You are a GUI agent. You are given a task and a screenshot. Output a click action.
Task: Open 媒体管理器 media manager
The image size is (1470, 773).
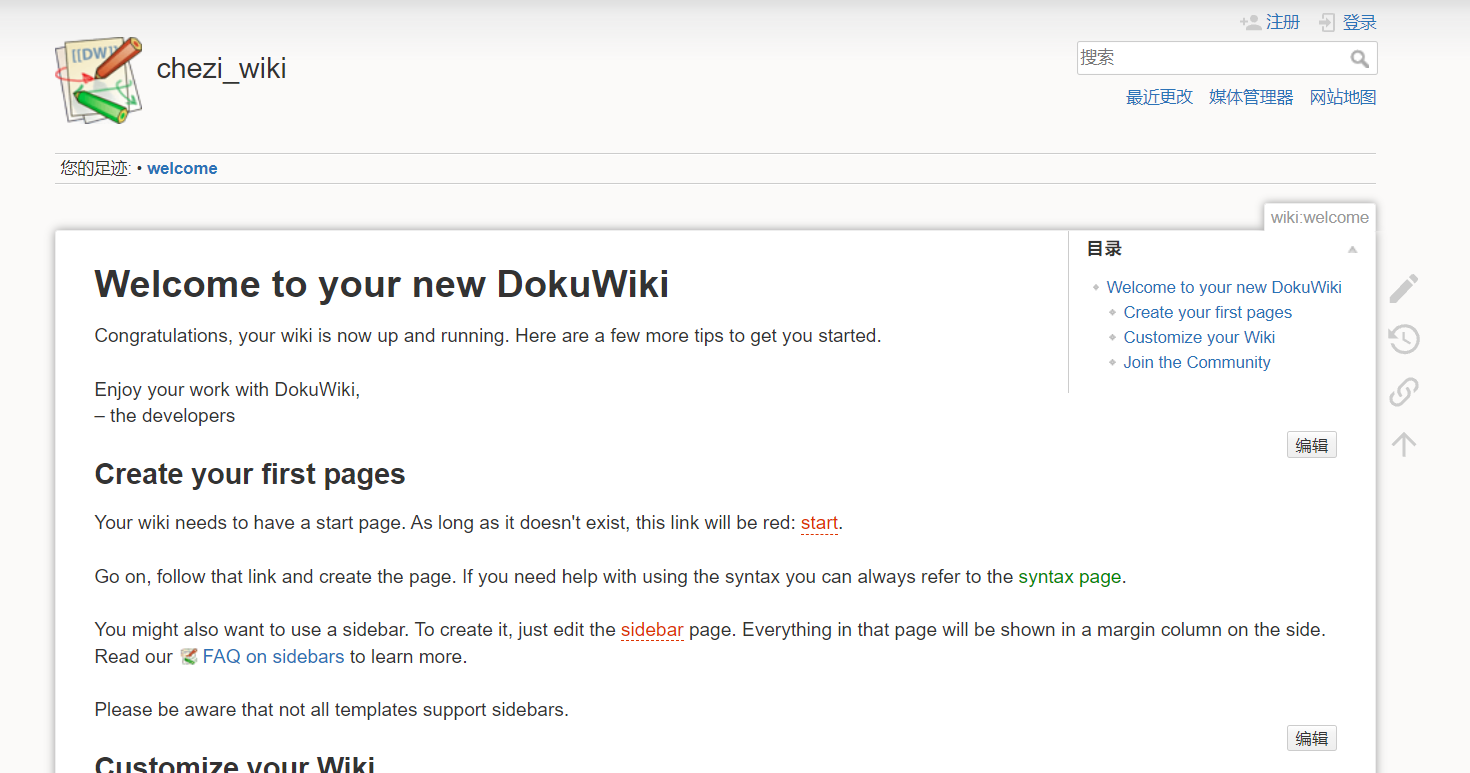pos(1251,97)
